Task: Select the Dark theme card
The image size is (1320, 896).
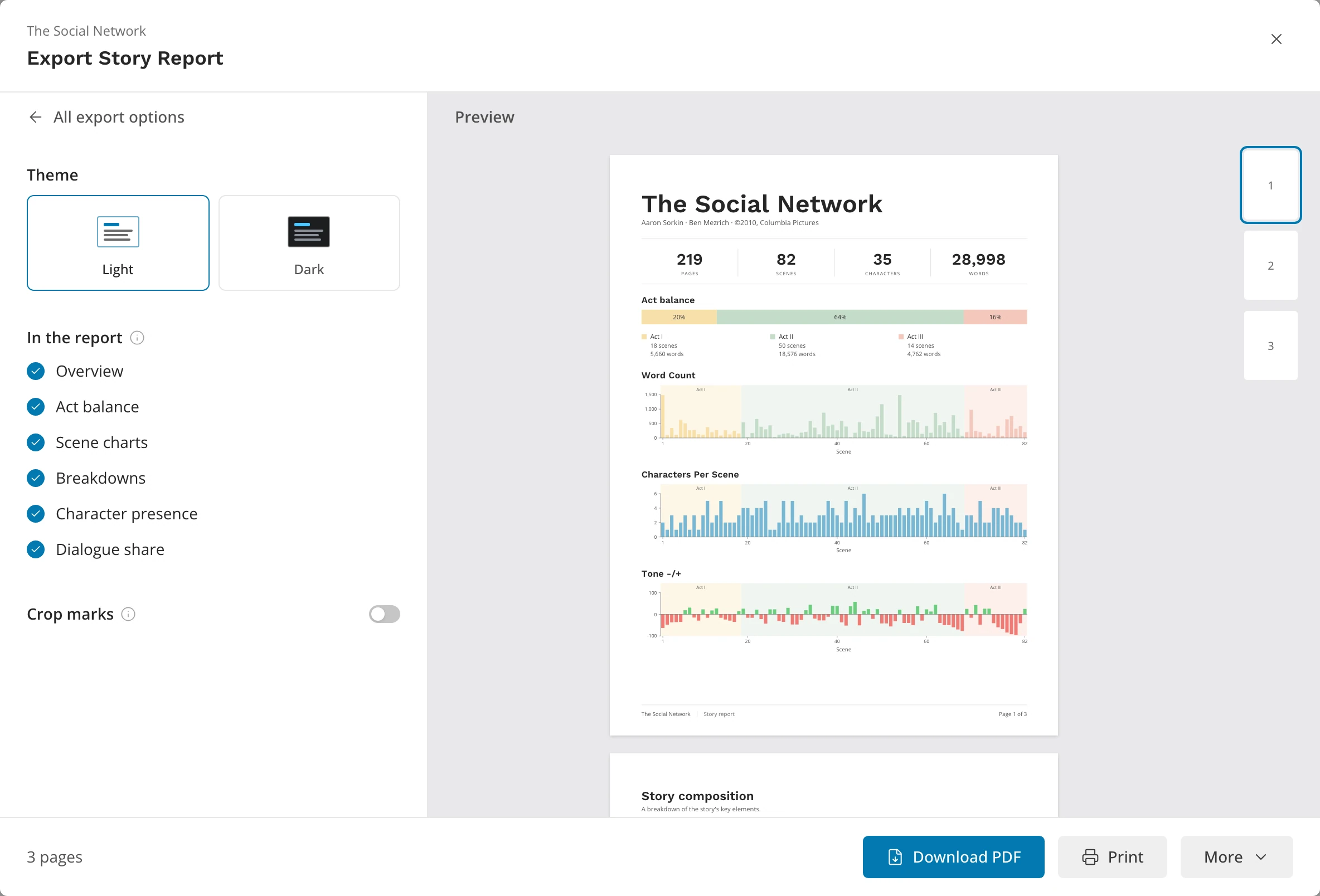Action: [x=309, y=243]
